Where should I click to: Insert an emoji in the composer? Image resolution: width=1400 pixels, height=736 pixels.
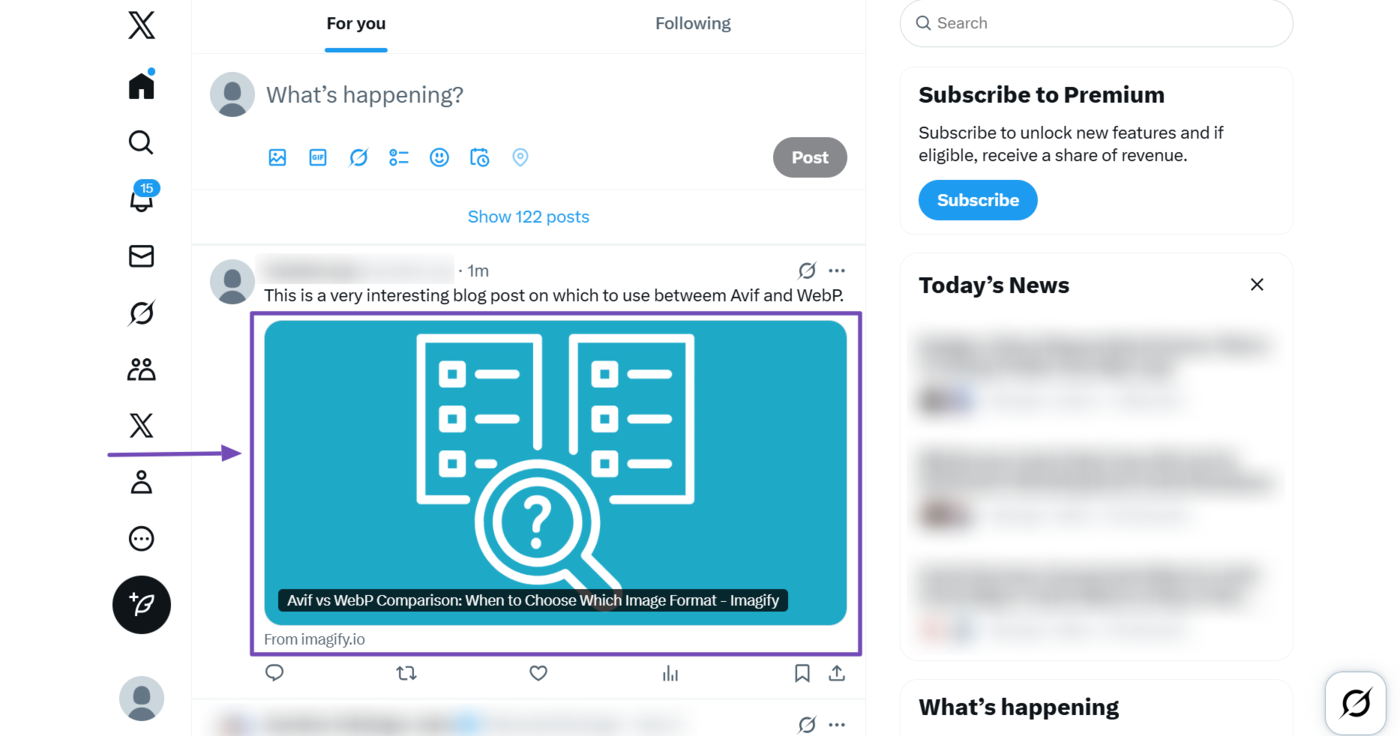(439, 157)
